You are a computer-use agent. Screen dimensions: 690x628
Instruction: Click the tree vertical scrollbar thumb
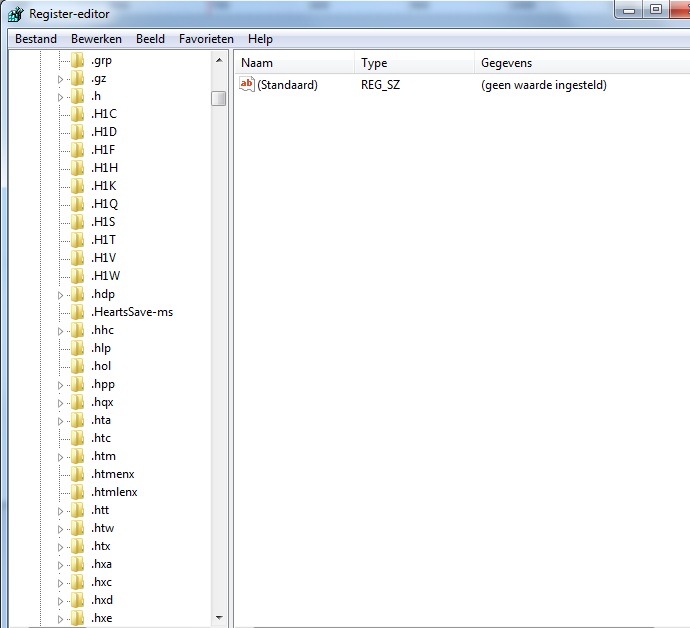pos(219,99)
